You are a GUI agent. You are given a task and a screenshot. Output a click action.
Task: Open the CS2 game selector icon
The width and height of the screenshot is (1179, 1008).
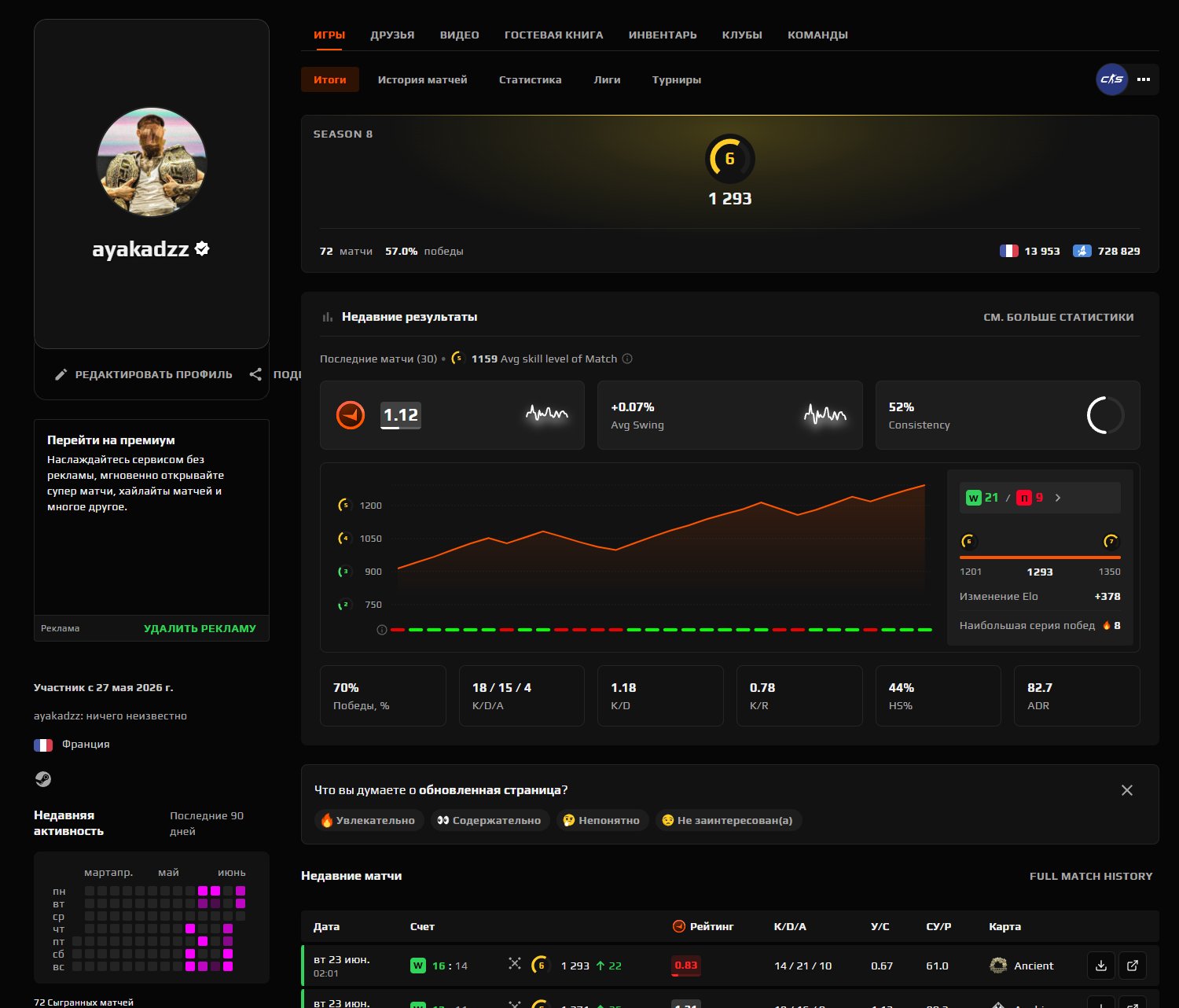[1112, 79]
